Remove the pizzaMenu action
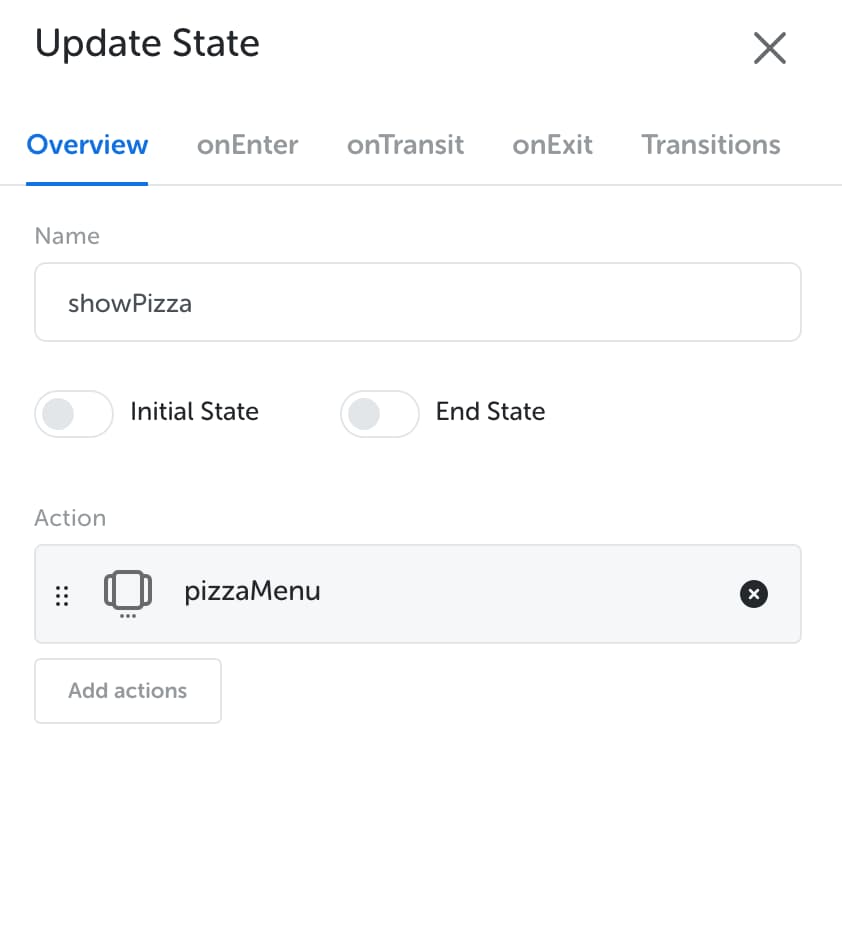842x926 pixels. pos(753,594)
